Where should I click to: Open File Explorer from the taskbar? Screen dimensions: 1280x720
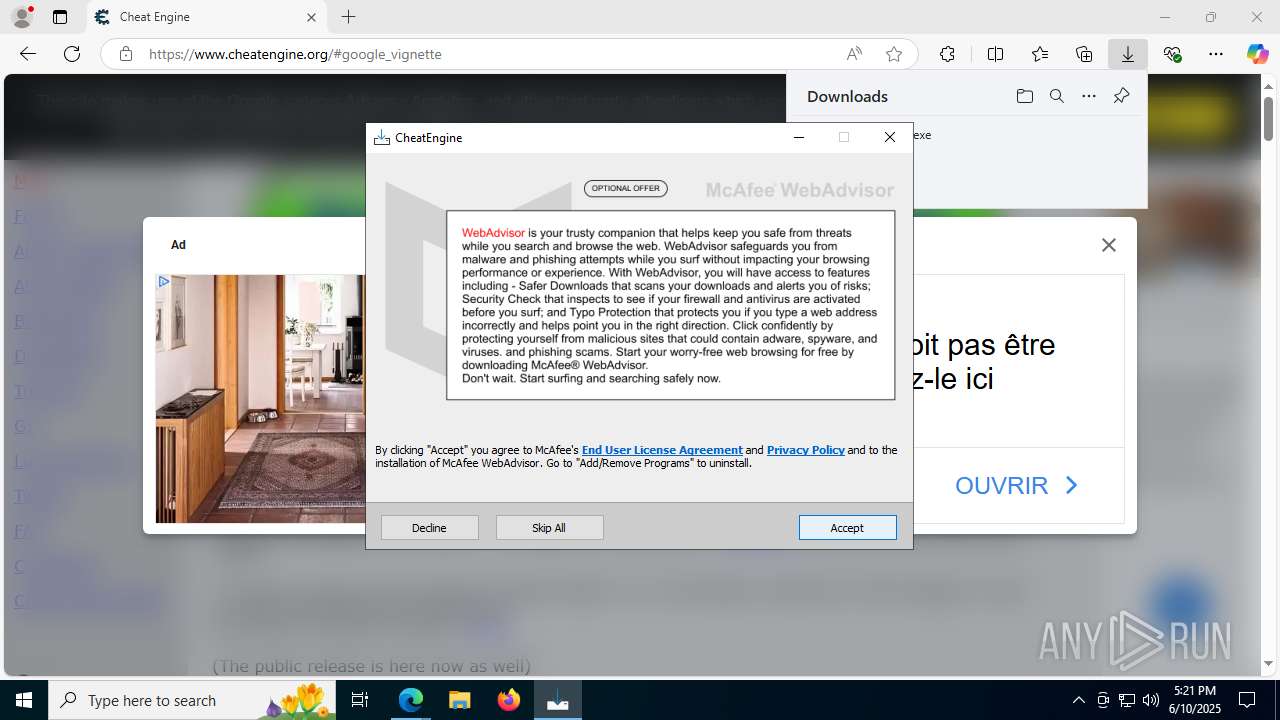(x=459, y=700)
